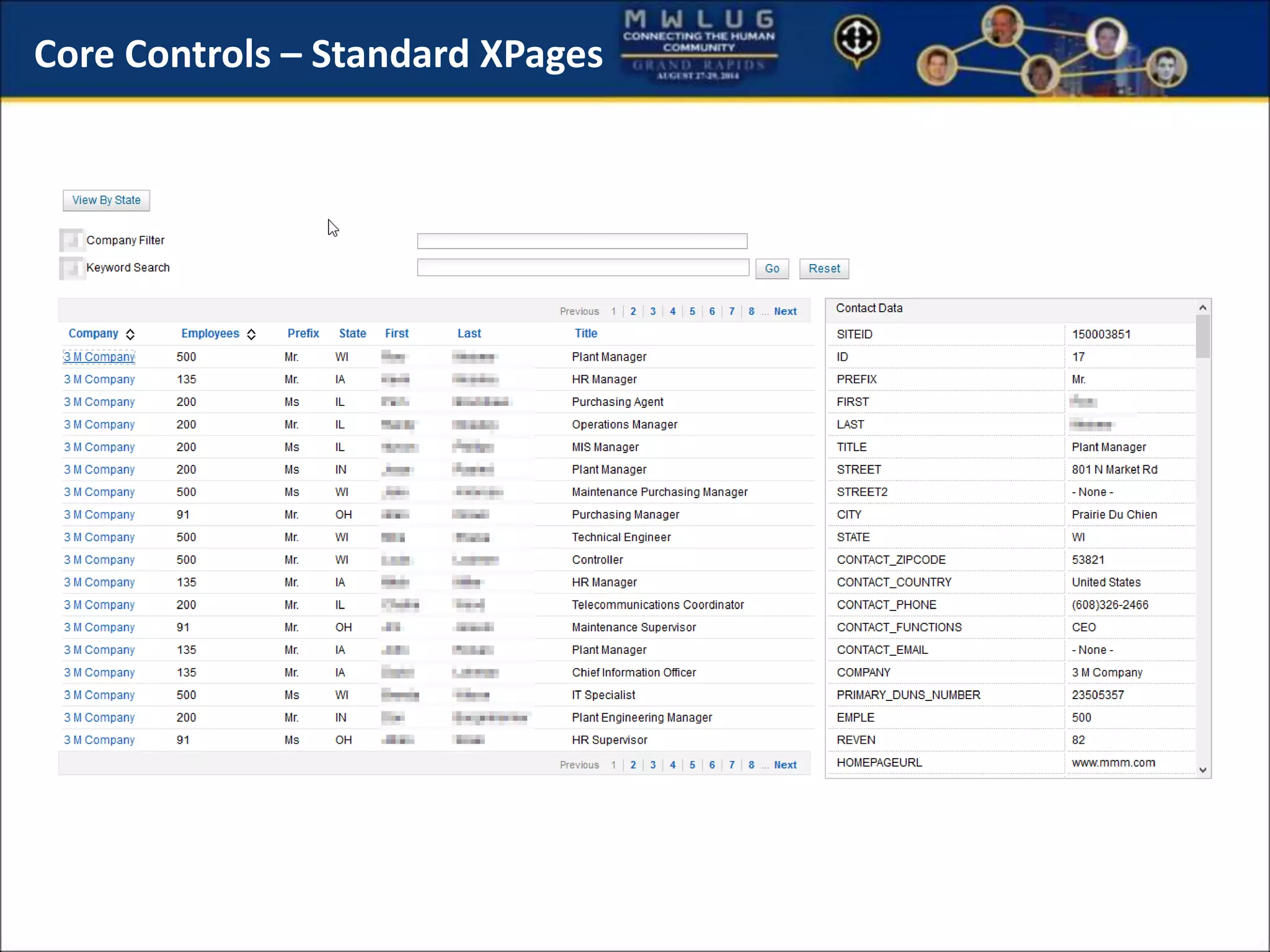The image size is (1270, 952).
Task: Open 3 M Company link in Maintenance Purchasing Manager row
Action: tap(99, 492)
